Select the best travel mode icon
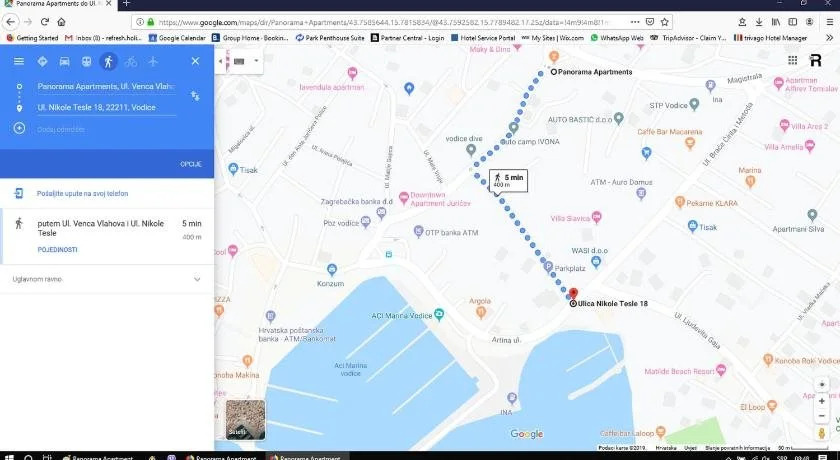 42,61
